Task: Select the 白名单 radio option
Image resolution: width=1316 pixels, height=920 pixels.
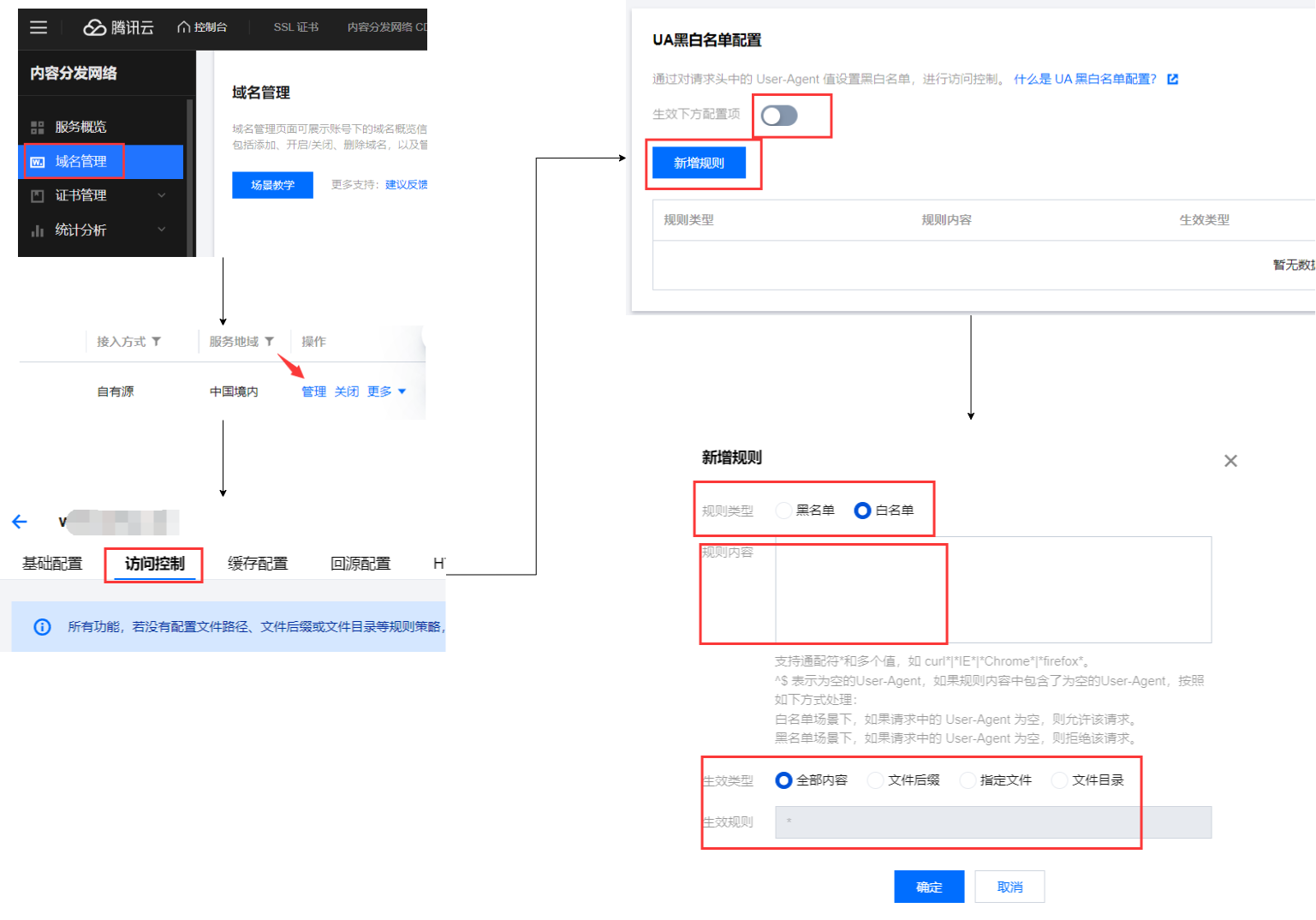Action: pyautogui.click(x=862, y=511)
